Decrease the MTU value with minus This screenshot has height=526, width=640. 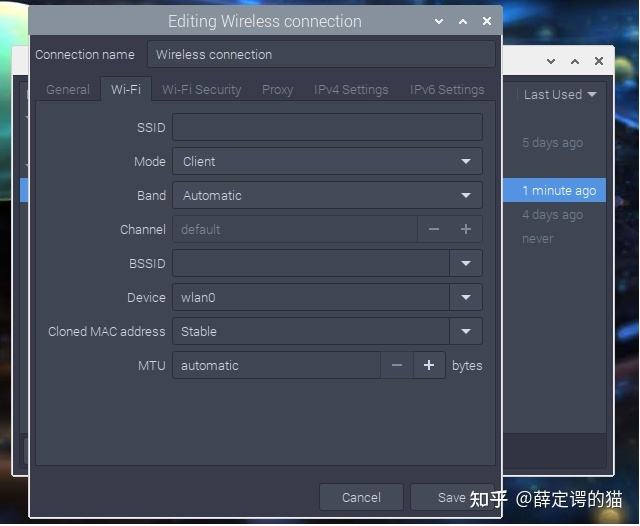click(x=397, y=365)
